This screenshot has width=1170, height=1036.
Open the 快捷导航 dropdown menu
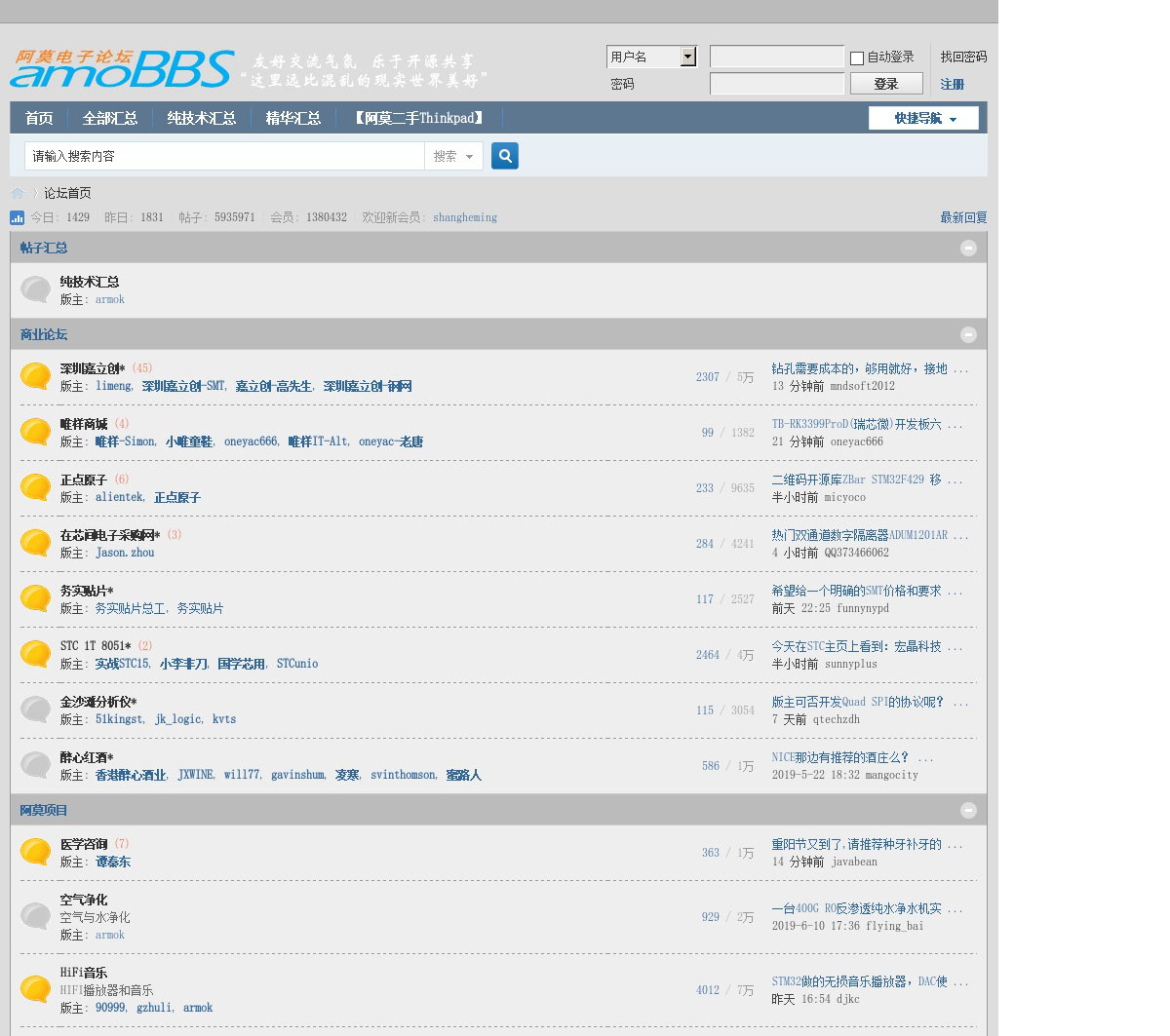(x=923, y=118)
